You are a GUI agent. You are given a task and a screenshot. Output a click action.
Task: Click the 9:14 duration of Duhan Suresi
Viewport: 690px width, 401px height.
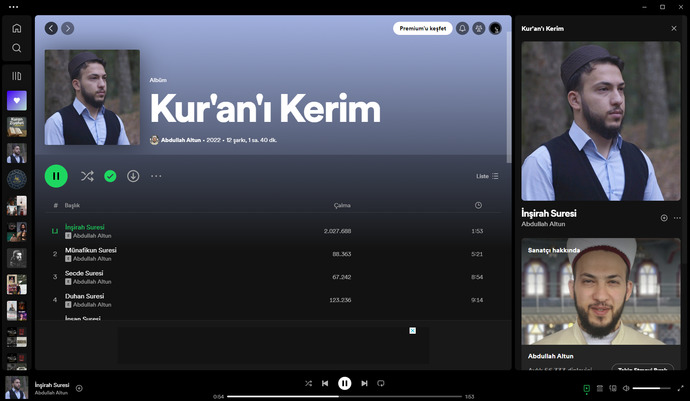point(477,300)
